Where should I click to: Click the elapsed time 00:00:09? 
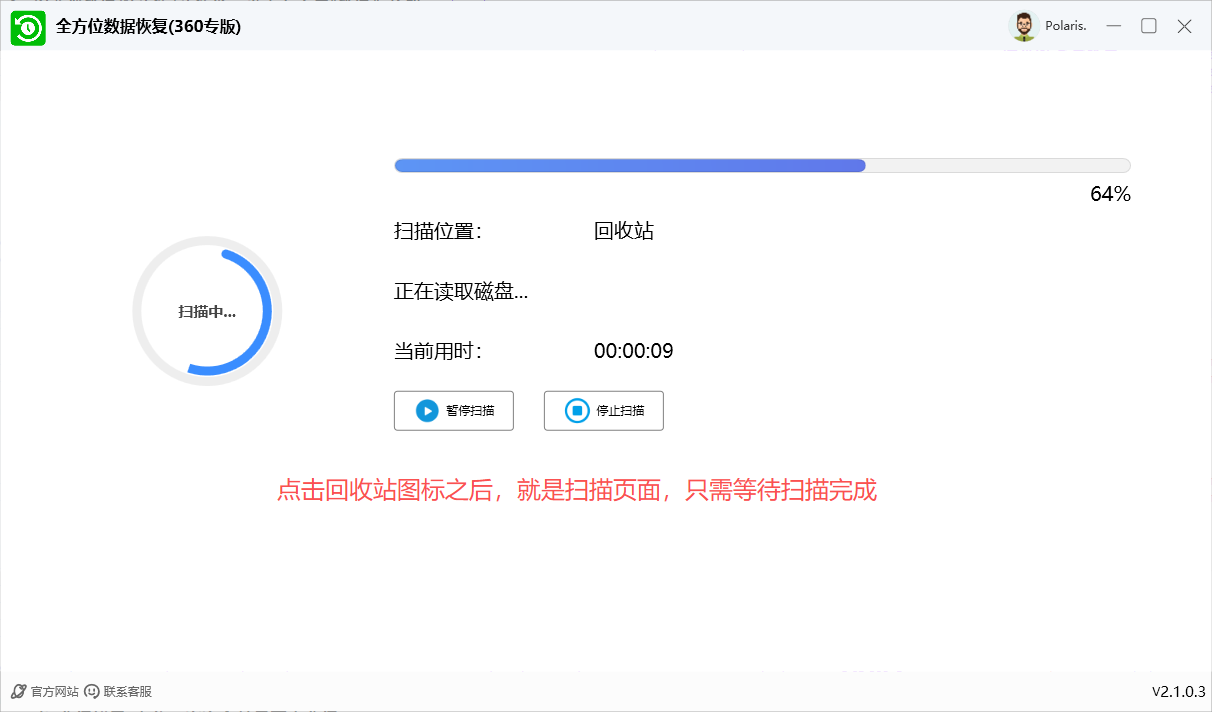[x=632, y=351]
